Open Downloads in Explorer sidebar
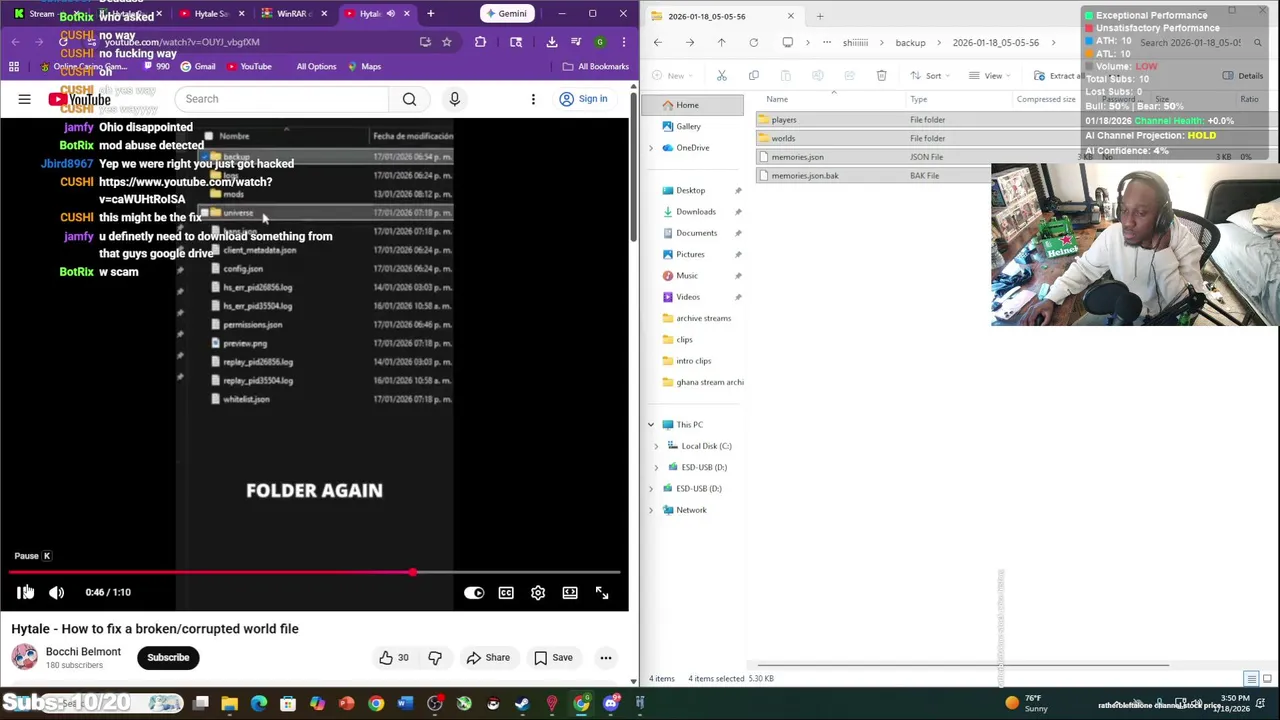Viewport: 1280px width, 720px height. [695, 212]
